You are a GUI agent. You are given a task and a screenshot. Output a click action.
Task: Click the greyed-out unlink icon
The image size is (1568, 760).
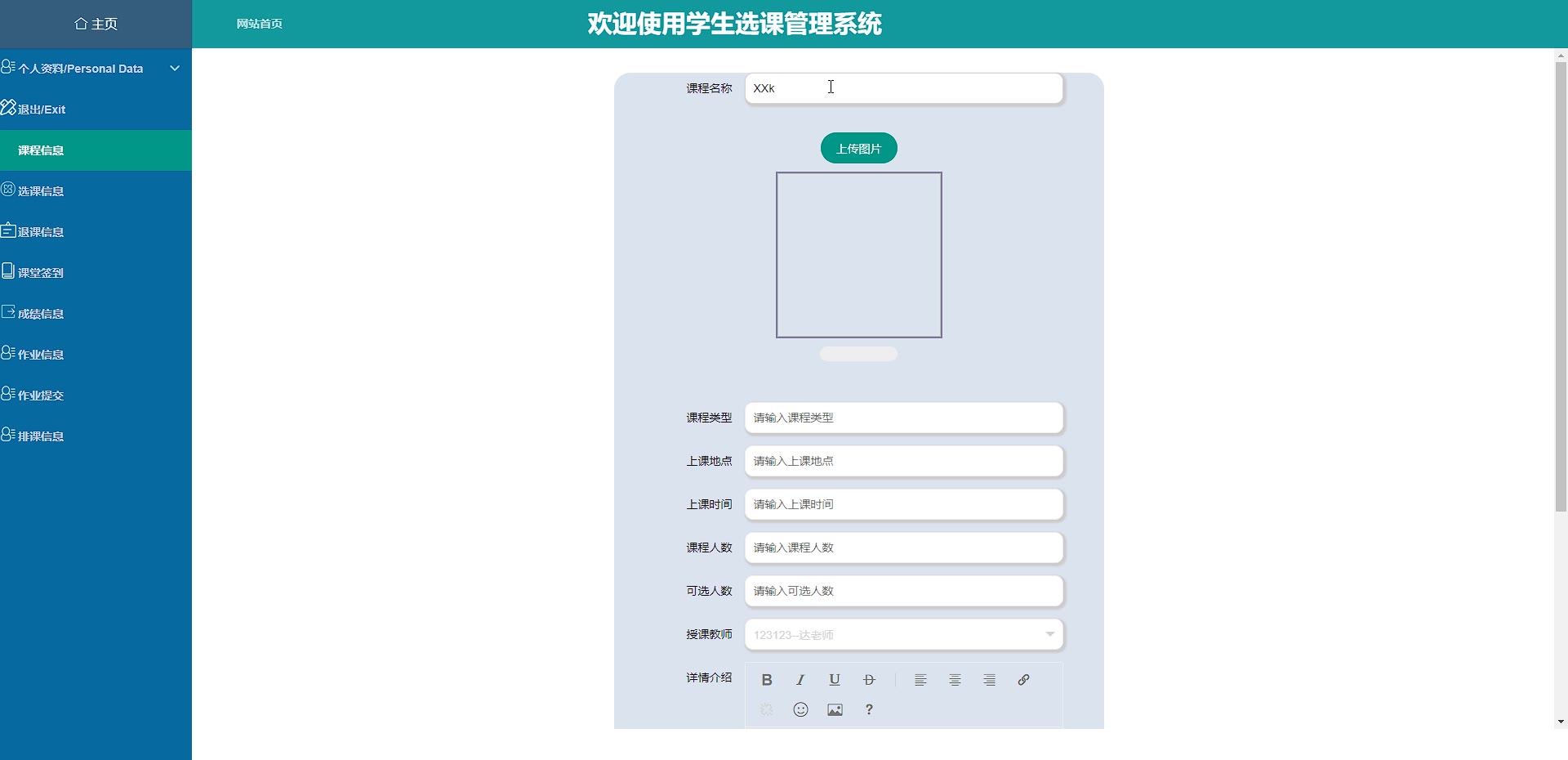(767, 709)
